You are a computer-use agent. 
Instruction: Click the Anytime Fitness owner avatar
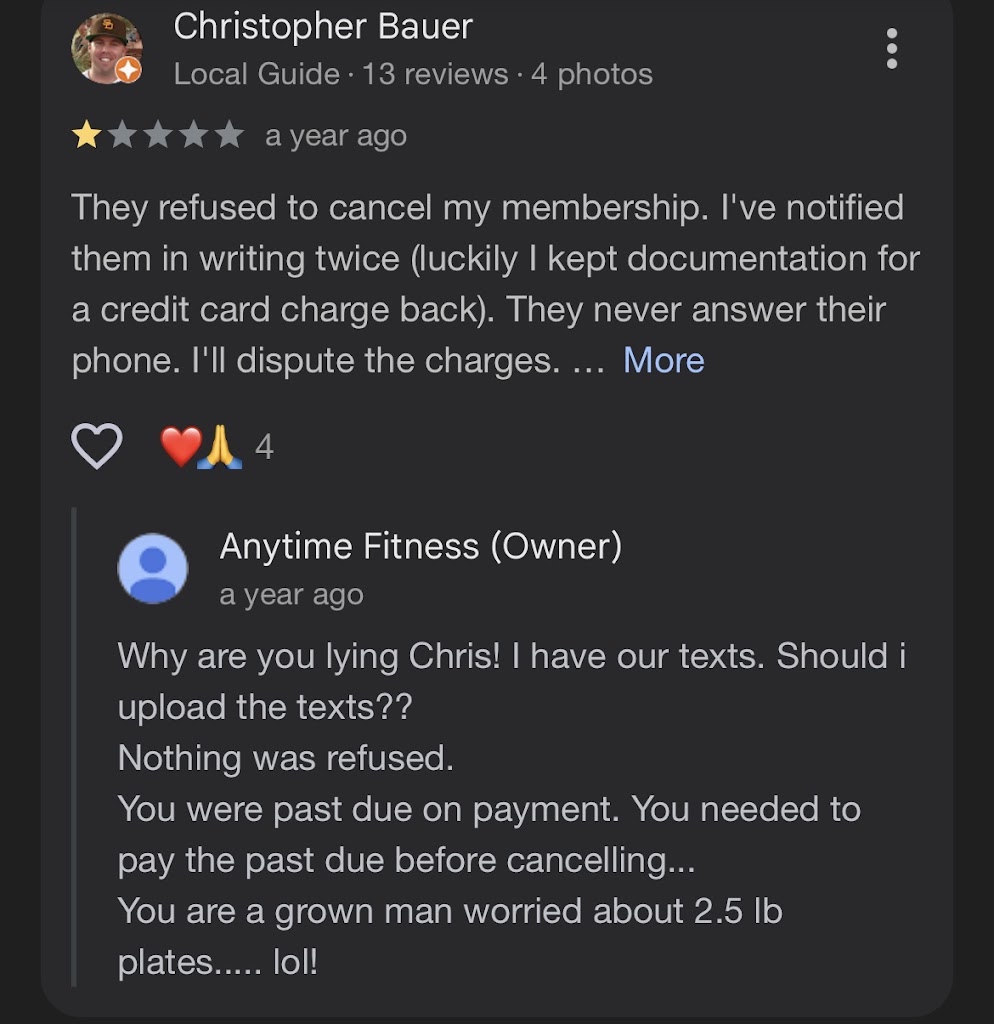pos(153,568)
